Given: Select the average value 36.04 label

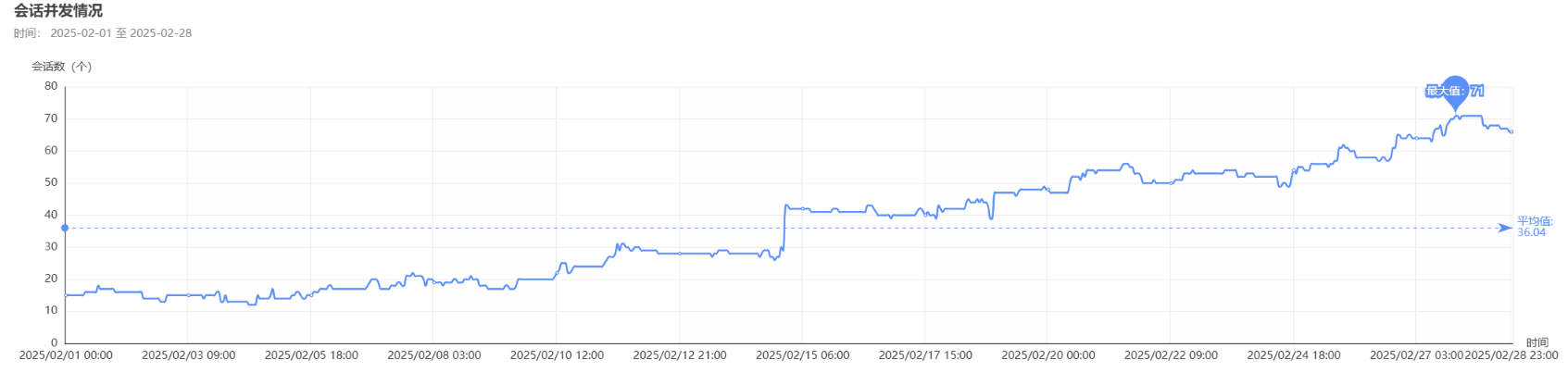Looking at the screenshot, I should tap(1534, 227).
